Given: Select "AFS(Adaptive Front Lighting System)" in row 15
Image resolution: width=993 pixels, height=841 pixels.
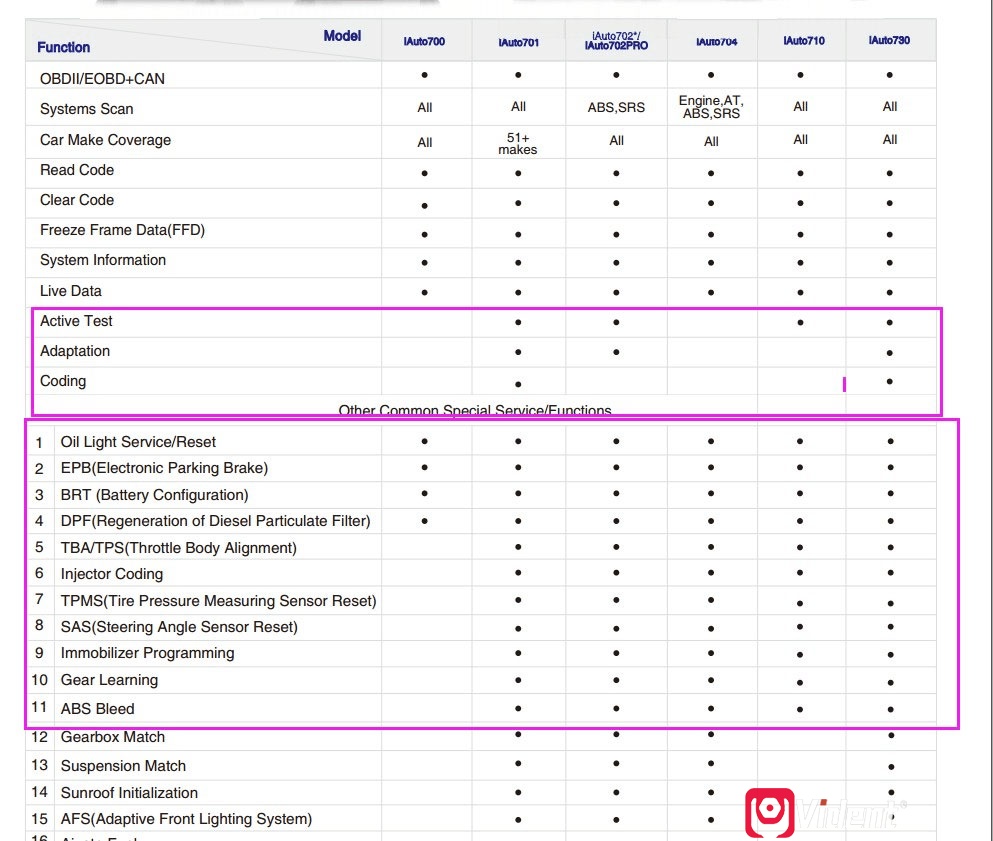Looking at the screenshot, I should (x=186, y=819).
